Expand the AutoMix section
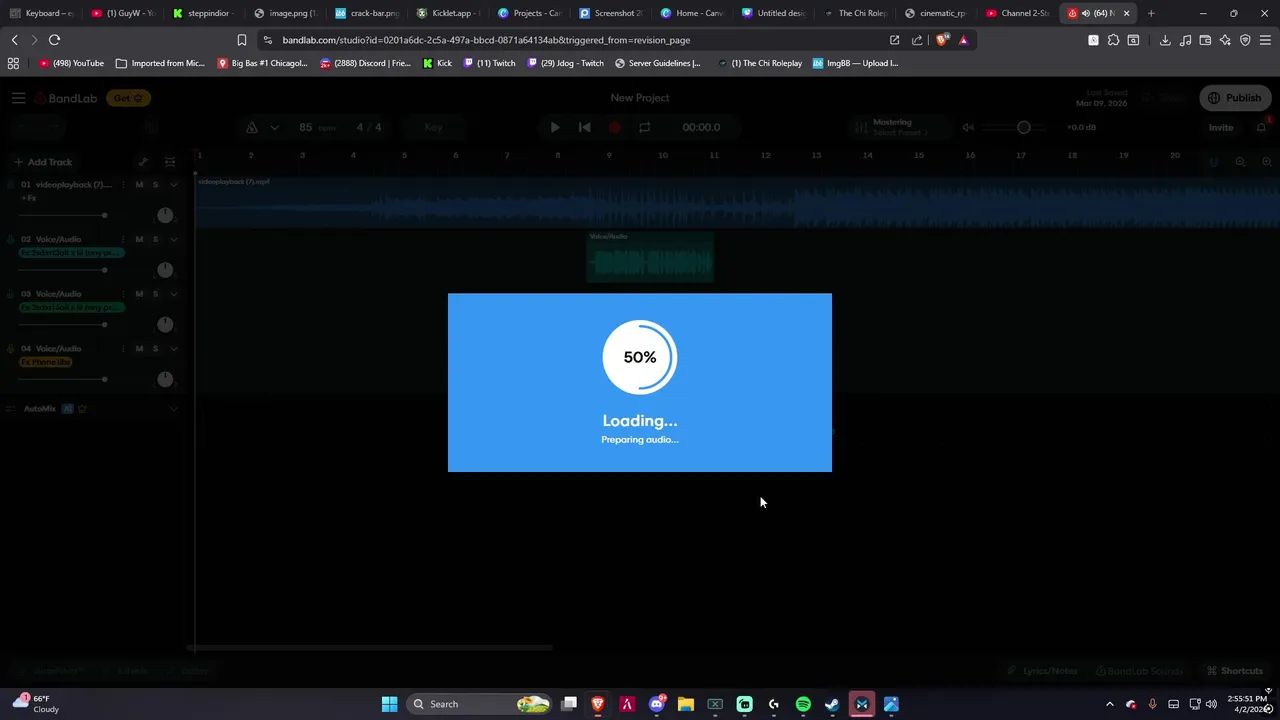1280x720 pixels. point(173,409)
